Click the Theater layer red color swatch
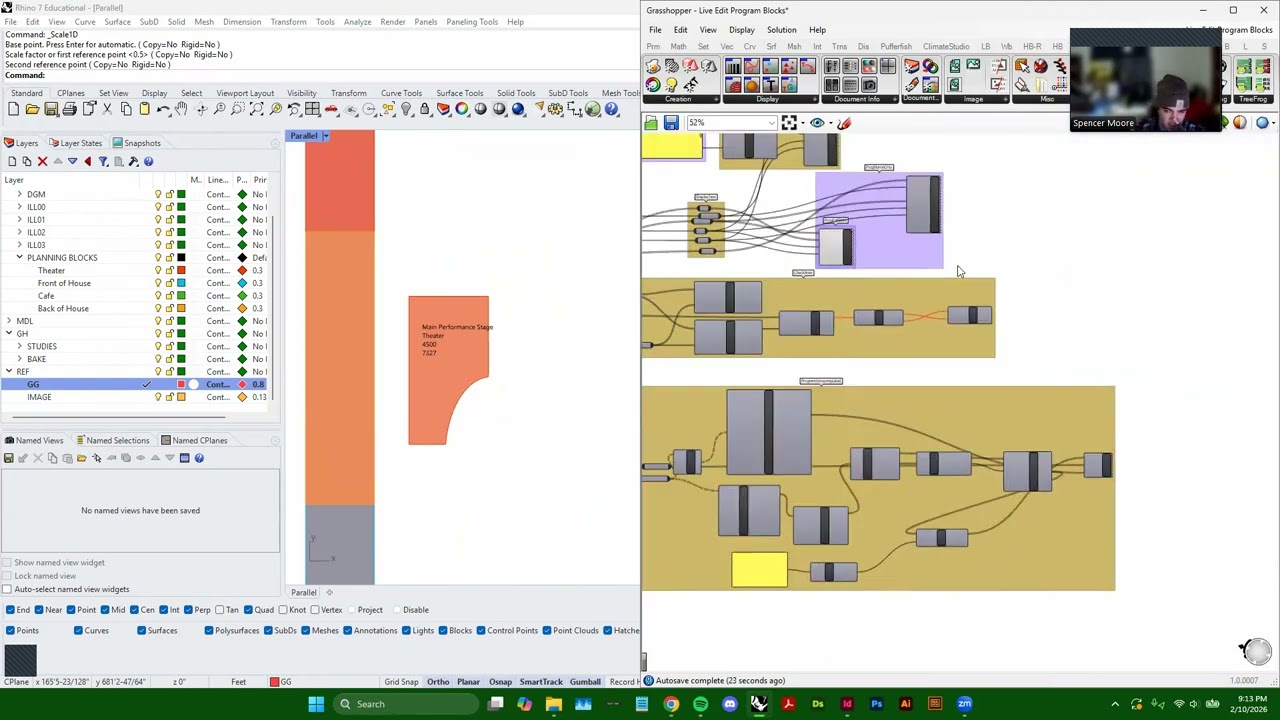 pyautogui.click(x=181, y=270)
